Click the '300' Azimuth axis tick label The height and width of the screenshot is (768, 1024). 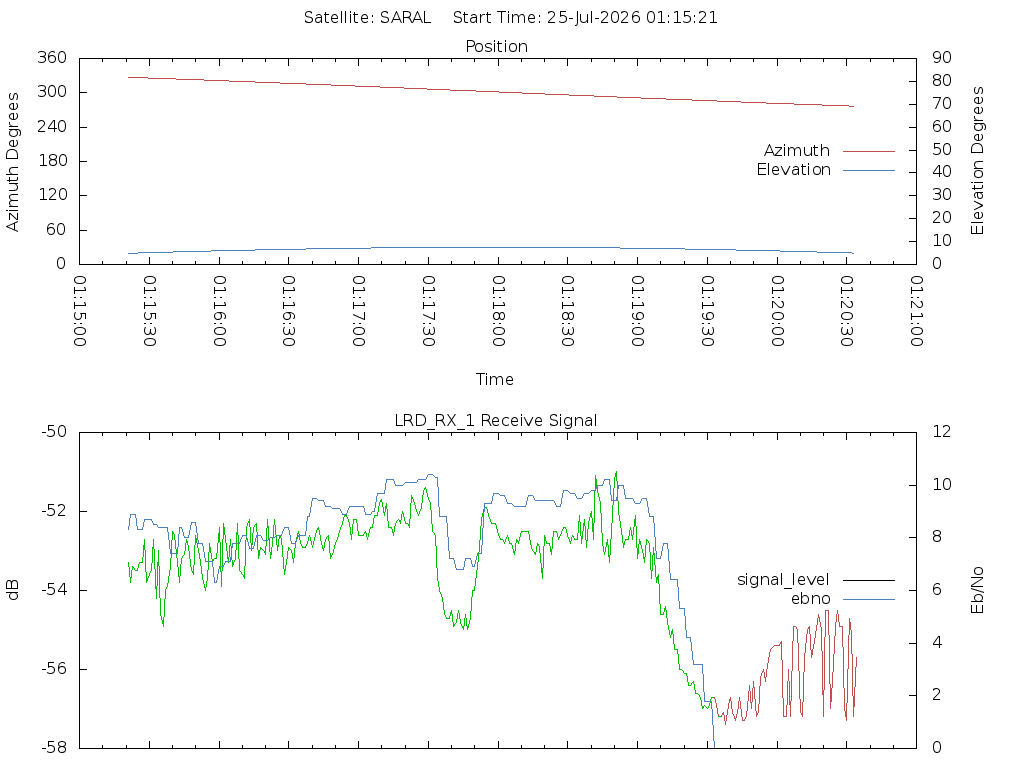coord(52,92)
